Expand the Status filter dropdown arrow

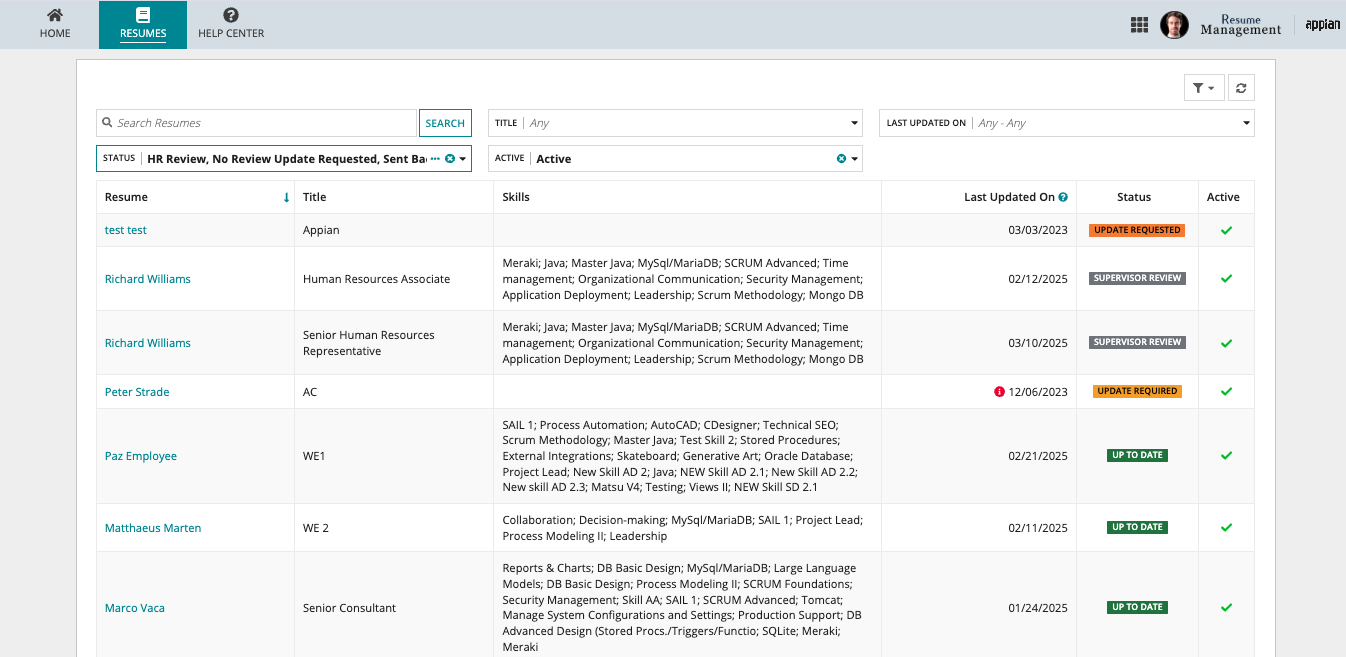(463, 159)
